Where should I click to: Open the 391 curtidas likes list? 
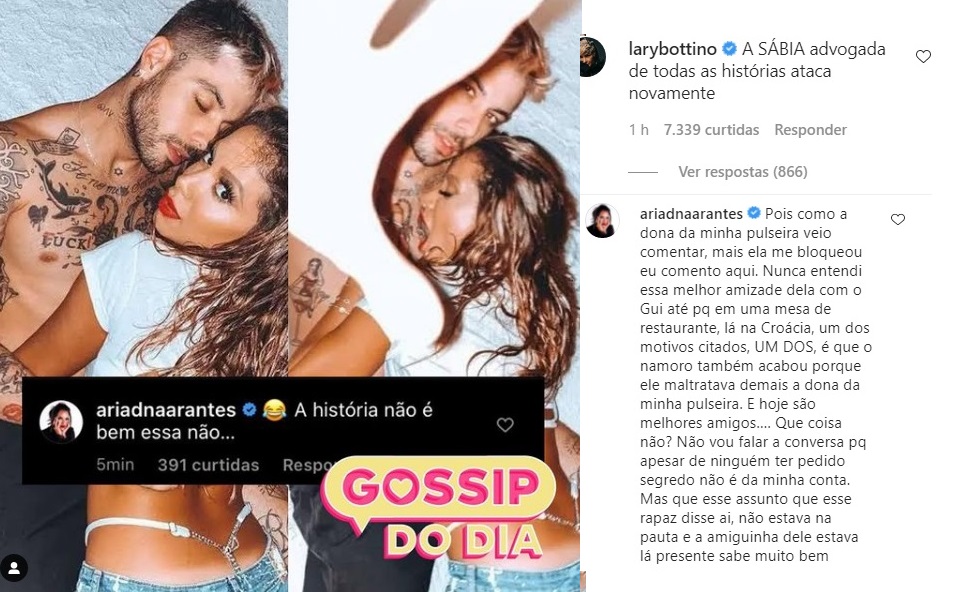(208, 465)
